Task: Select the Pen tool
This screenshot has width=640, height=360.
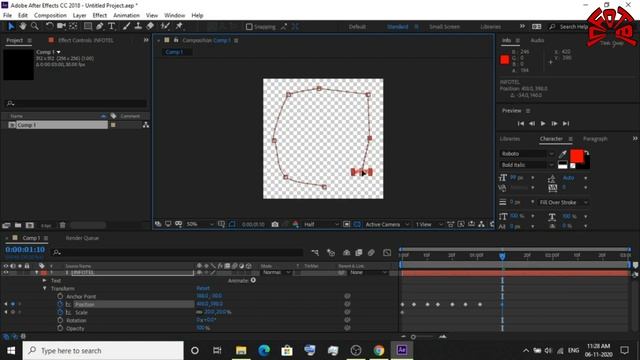Action: pyautogui.click(x=100, y=26)
